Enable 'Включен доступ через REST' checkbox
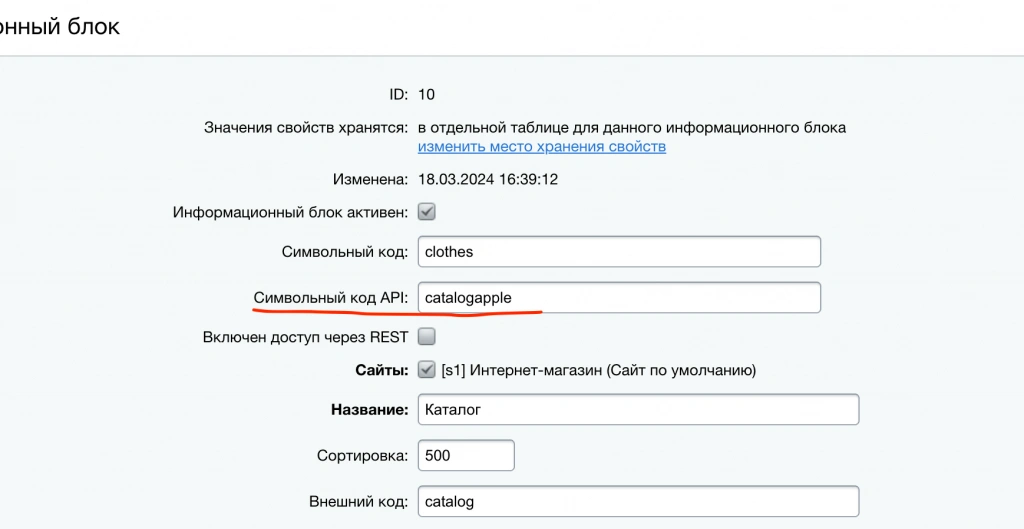This screenshot has width=1024, height=529. [426, 337]
